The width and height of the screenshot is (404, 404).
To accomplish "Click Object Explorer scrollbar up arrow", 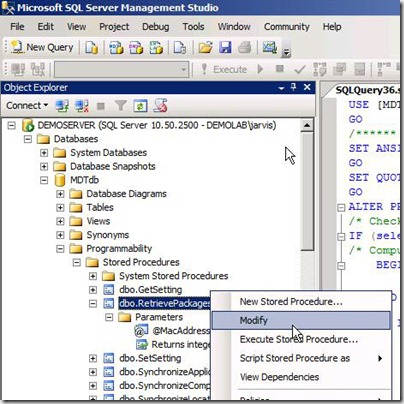I will [307, 126].
